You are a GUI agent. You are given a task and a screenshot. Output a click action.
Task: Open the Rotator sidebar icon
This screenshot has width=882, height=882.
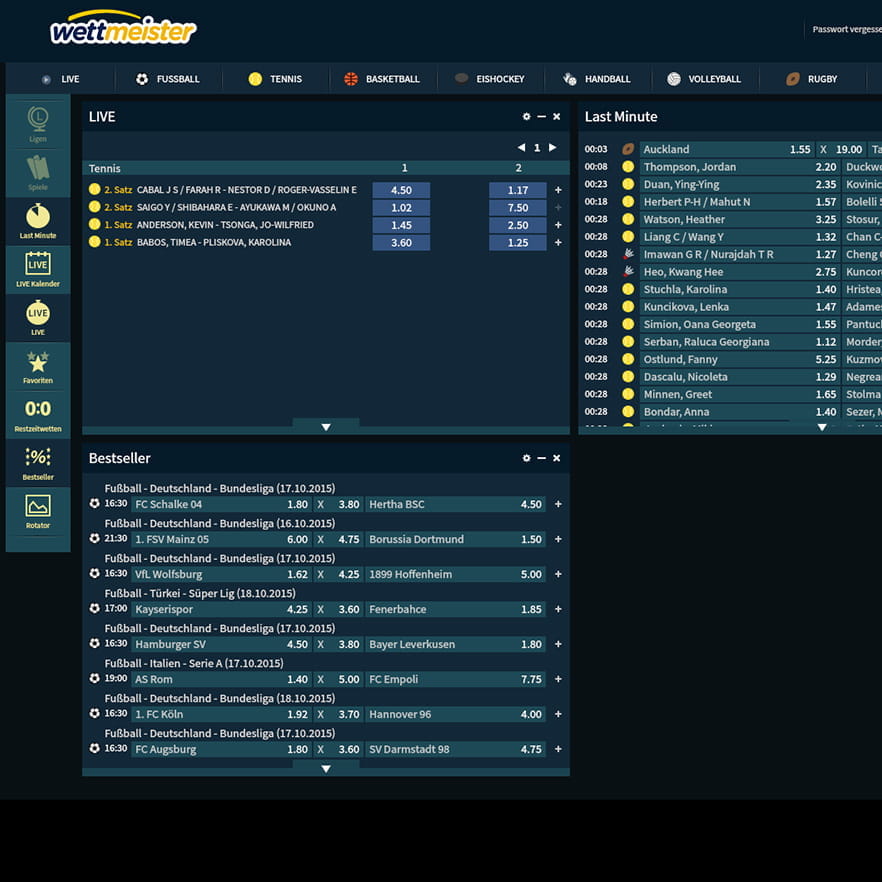[38, 511]
